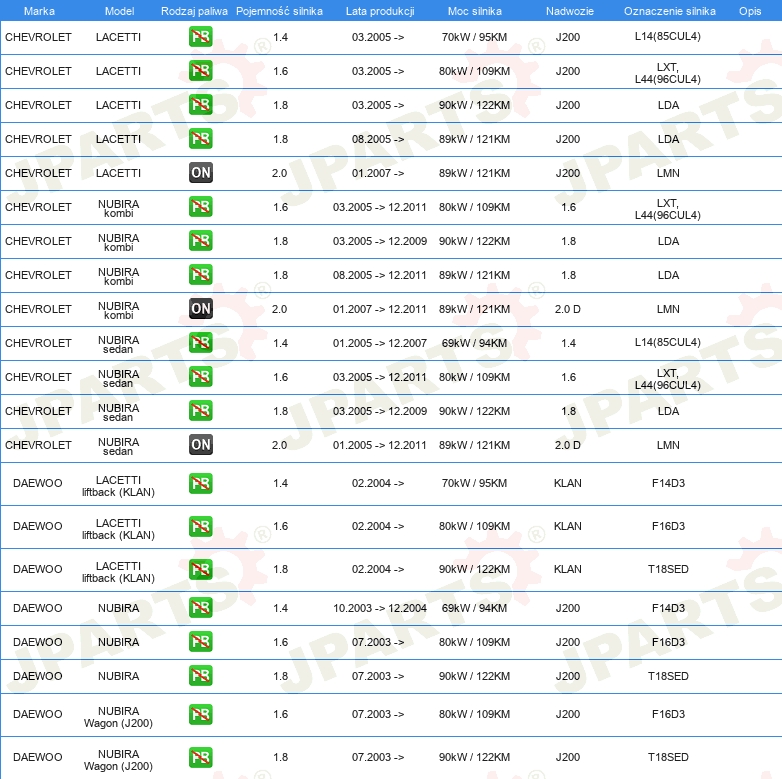Click T18SED engine code in Lacetti liftback row

(668, 569)
